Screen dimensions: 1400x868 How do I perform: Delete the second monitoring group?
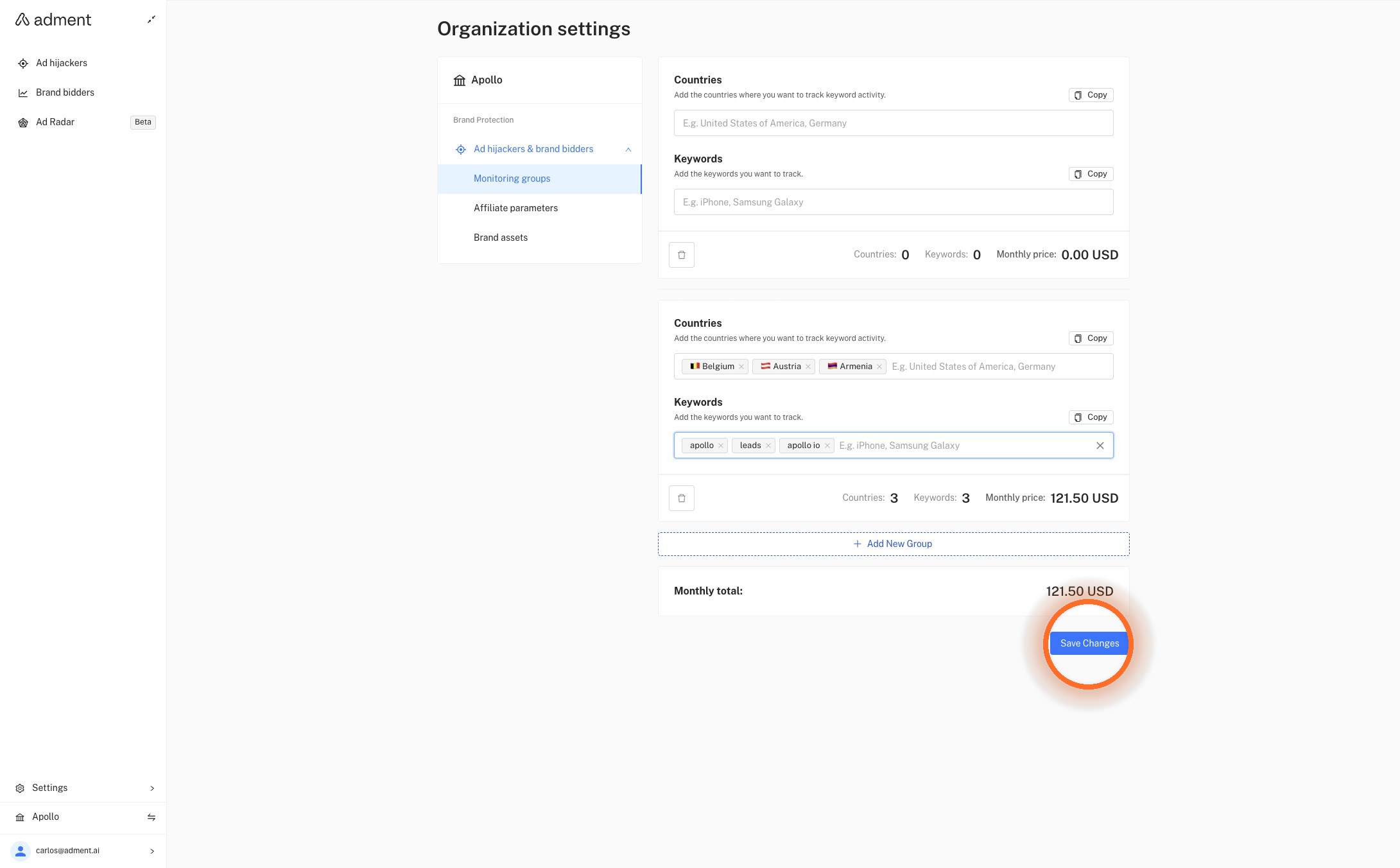(682, 498)
